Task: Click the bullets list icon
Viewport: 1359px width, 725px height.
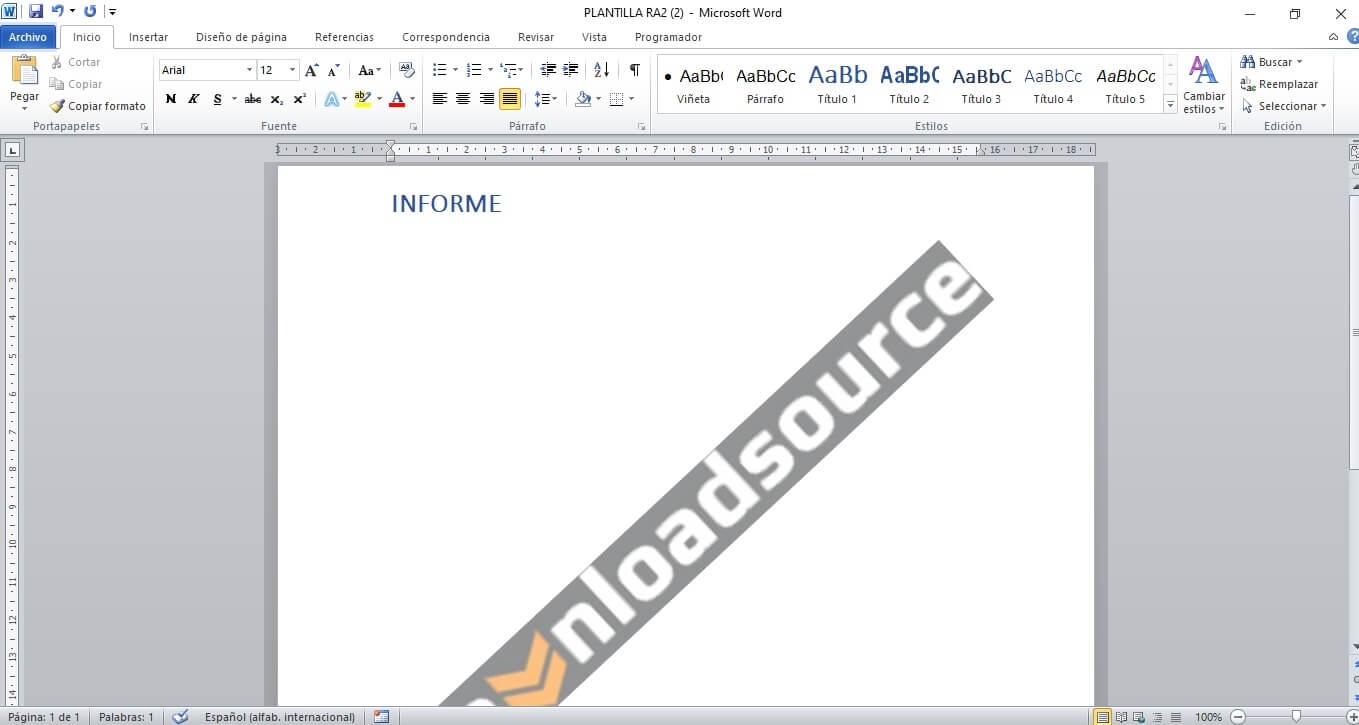Action: (439, 70)
